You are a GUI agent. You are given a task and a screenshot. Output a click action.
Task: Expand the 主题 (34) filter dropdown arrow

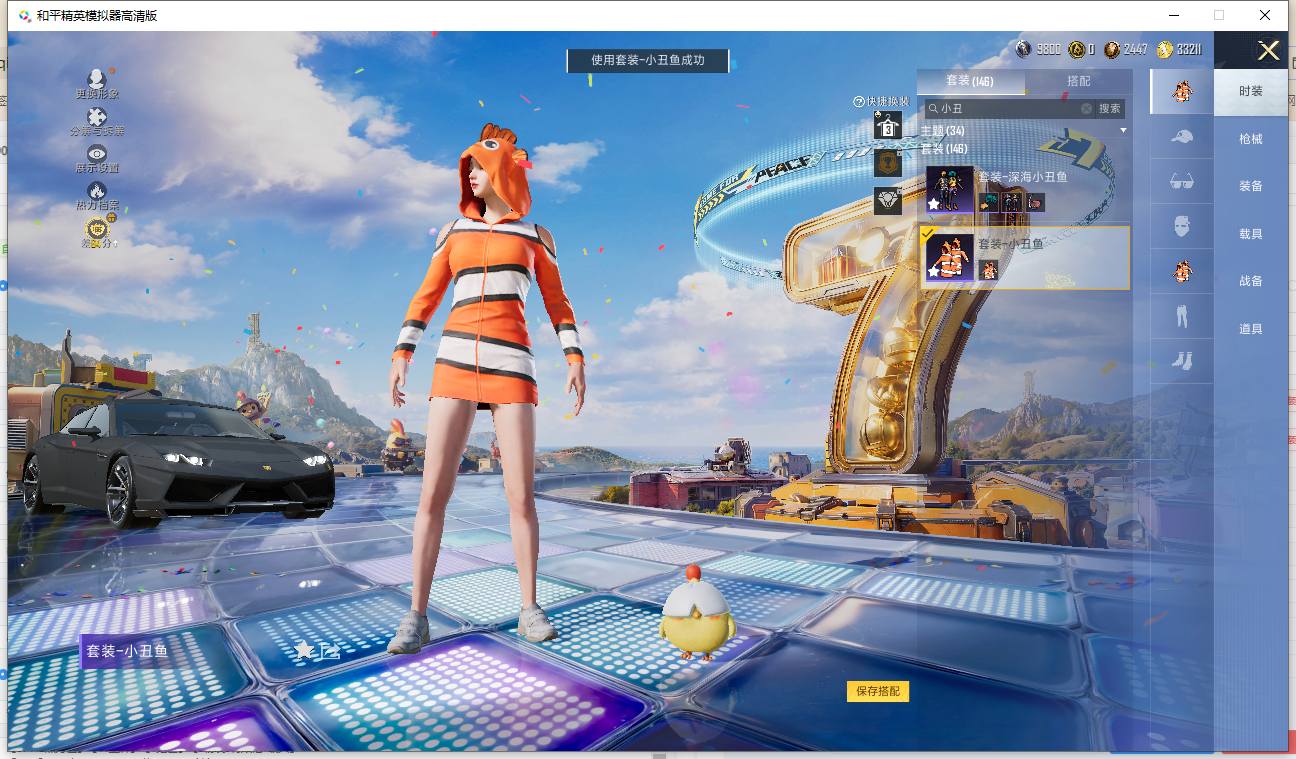click(x=1123, y=131)
